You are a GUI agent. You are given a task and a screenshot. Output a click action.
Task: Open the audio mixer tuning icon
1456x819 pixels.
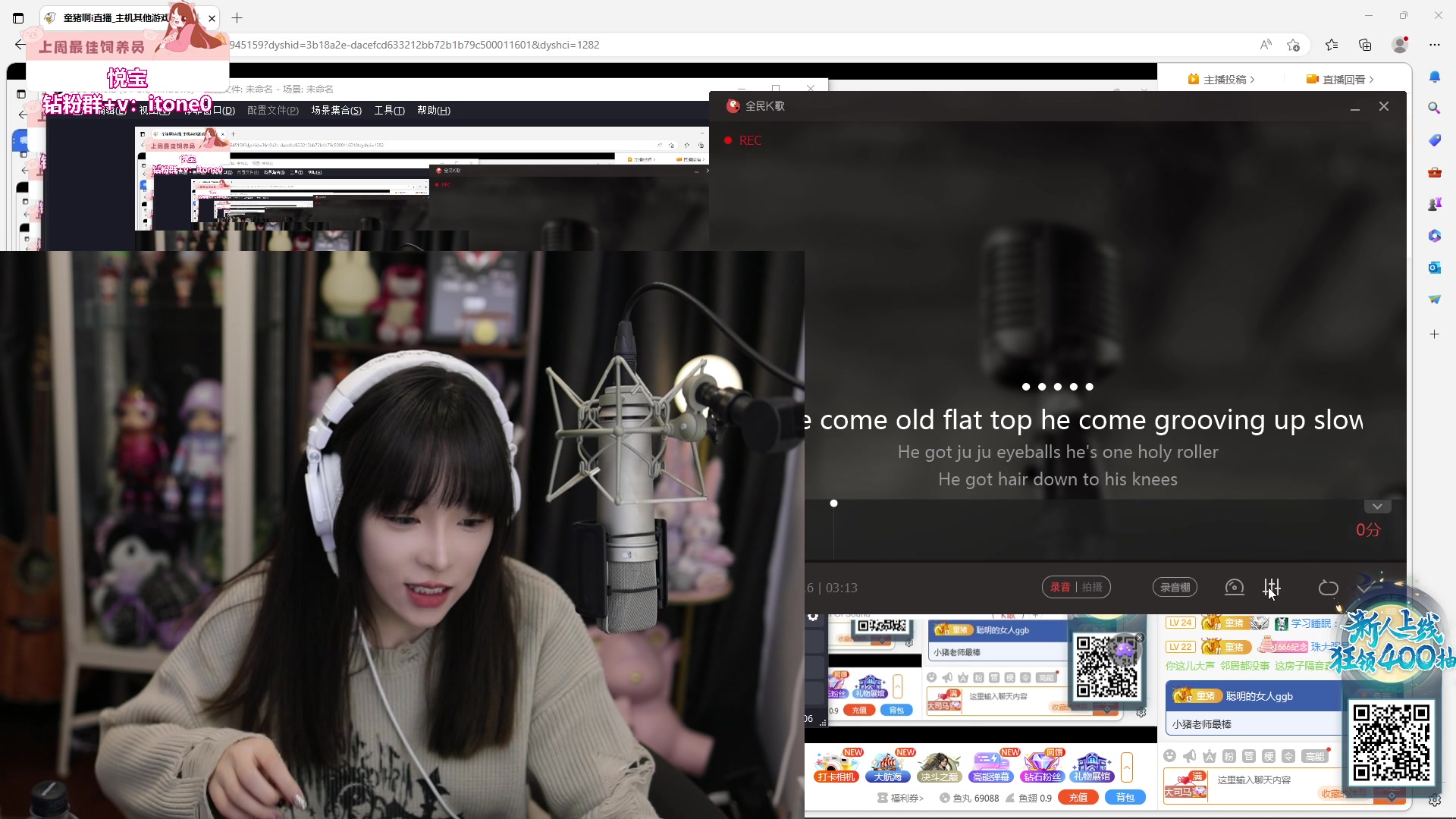point(1272,587)
